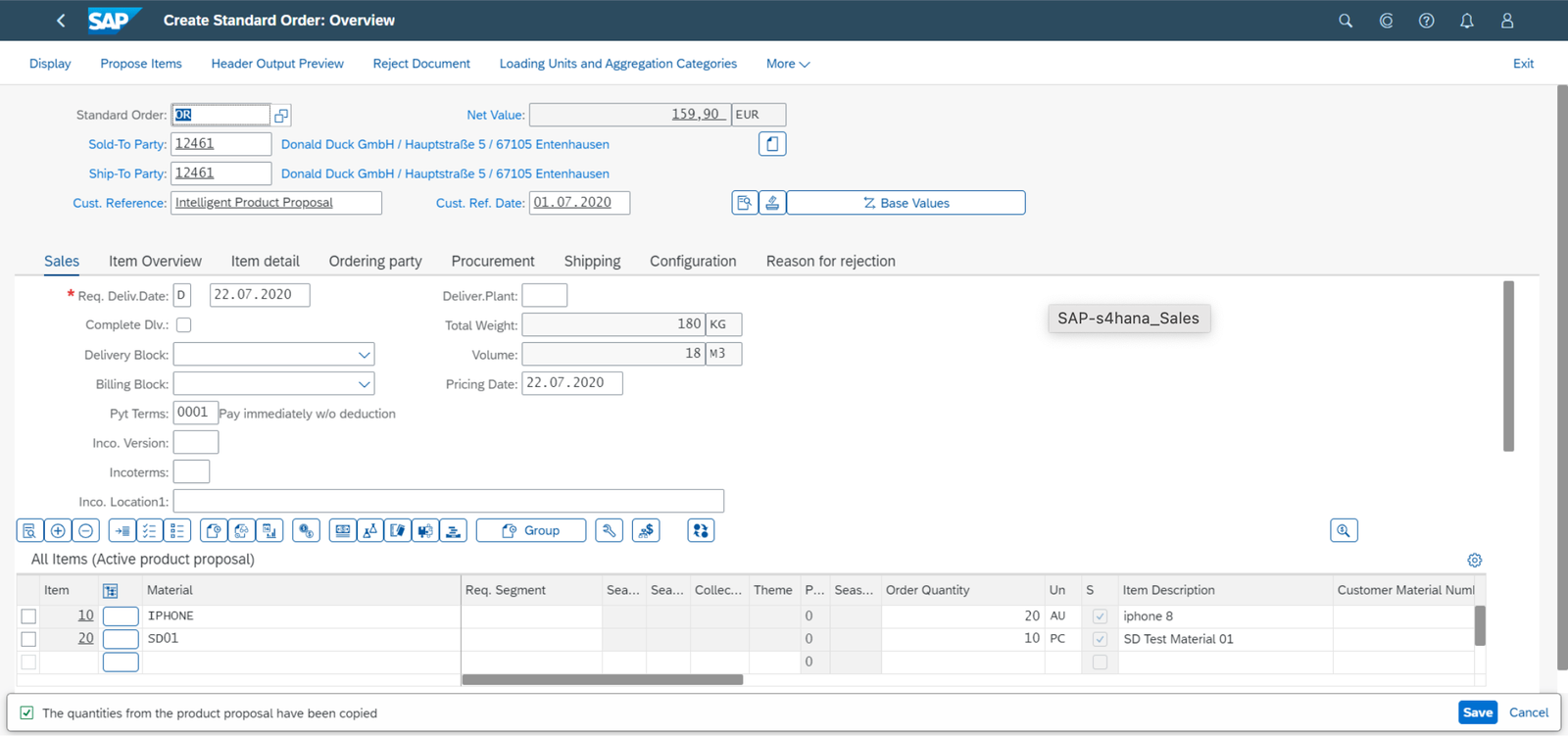Click Loading Units and Aggregation Categories
The image size is (1568, 737).
618,64
